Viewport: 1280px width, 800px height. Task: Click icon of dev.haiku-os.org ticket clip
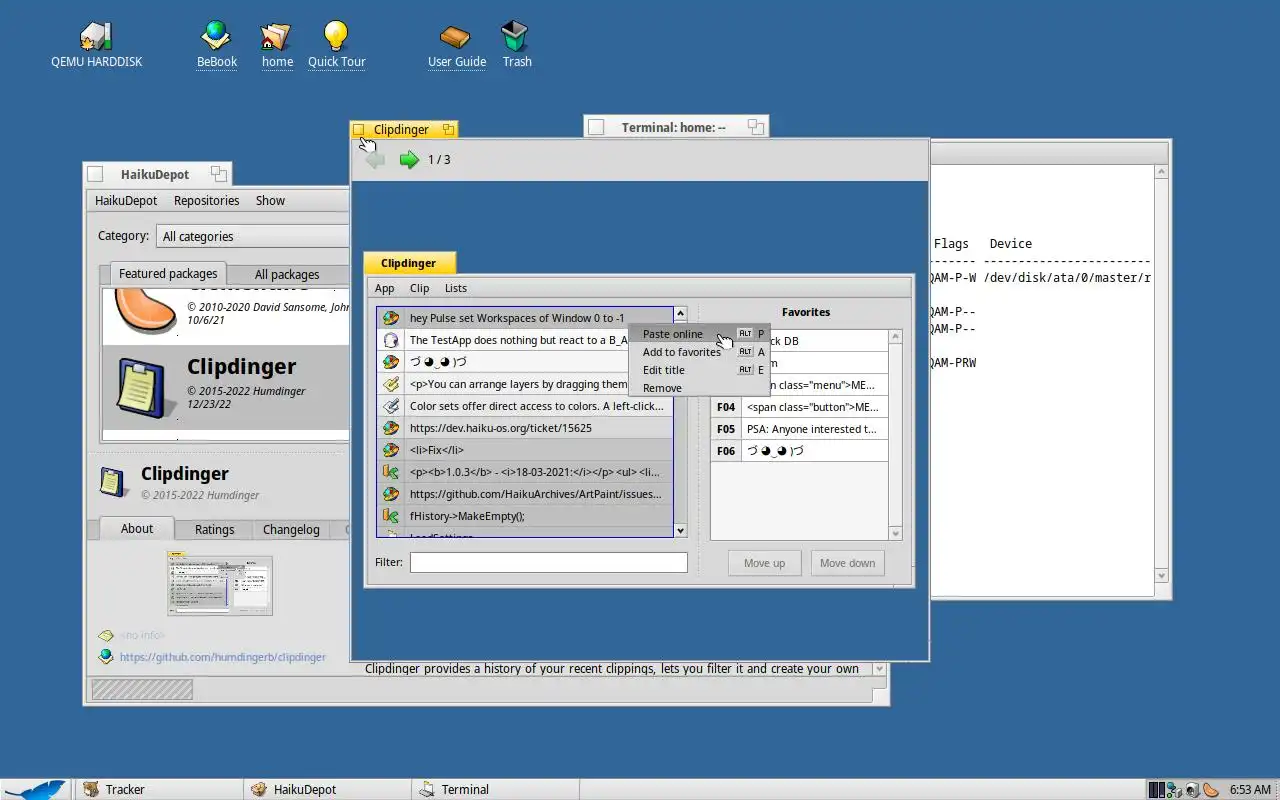click(x=391, y=428)
